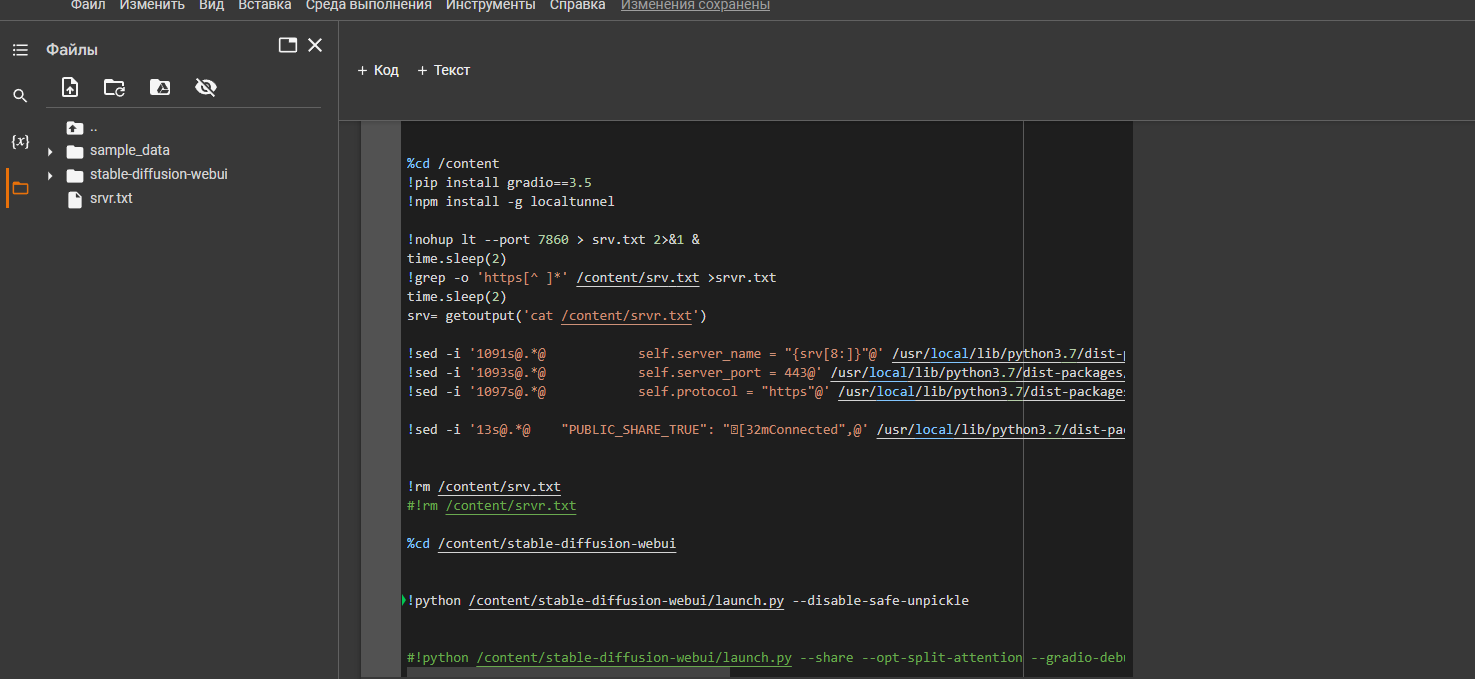1475x679 pixels.
Task: Open the search panel in the sidebar
Action: 20,95
